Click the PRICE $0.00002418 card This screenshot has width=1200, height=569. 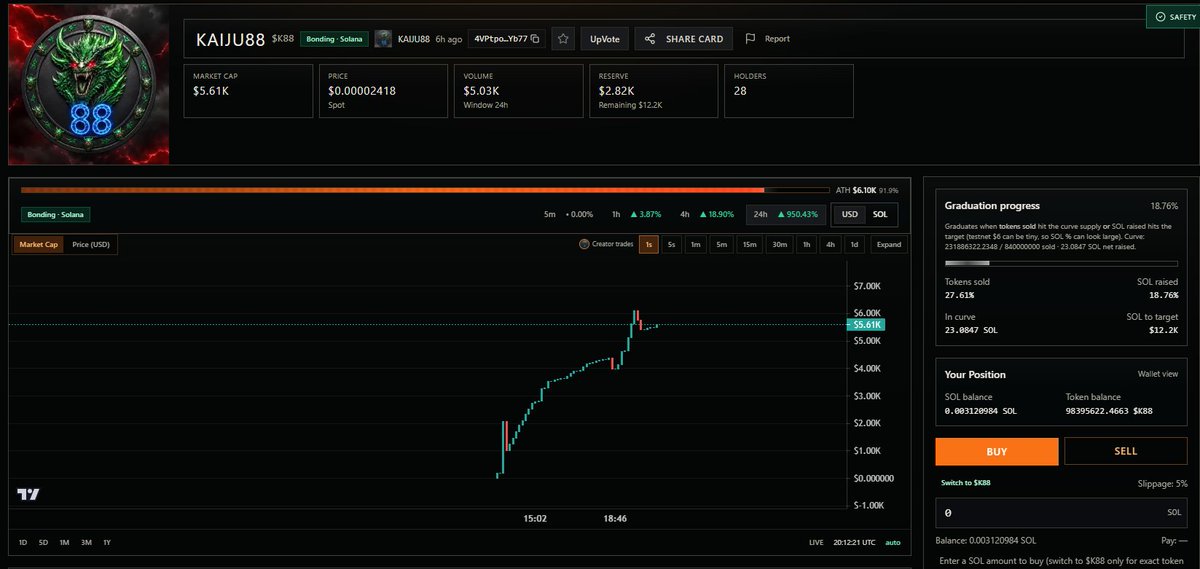point(383,91)
